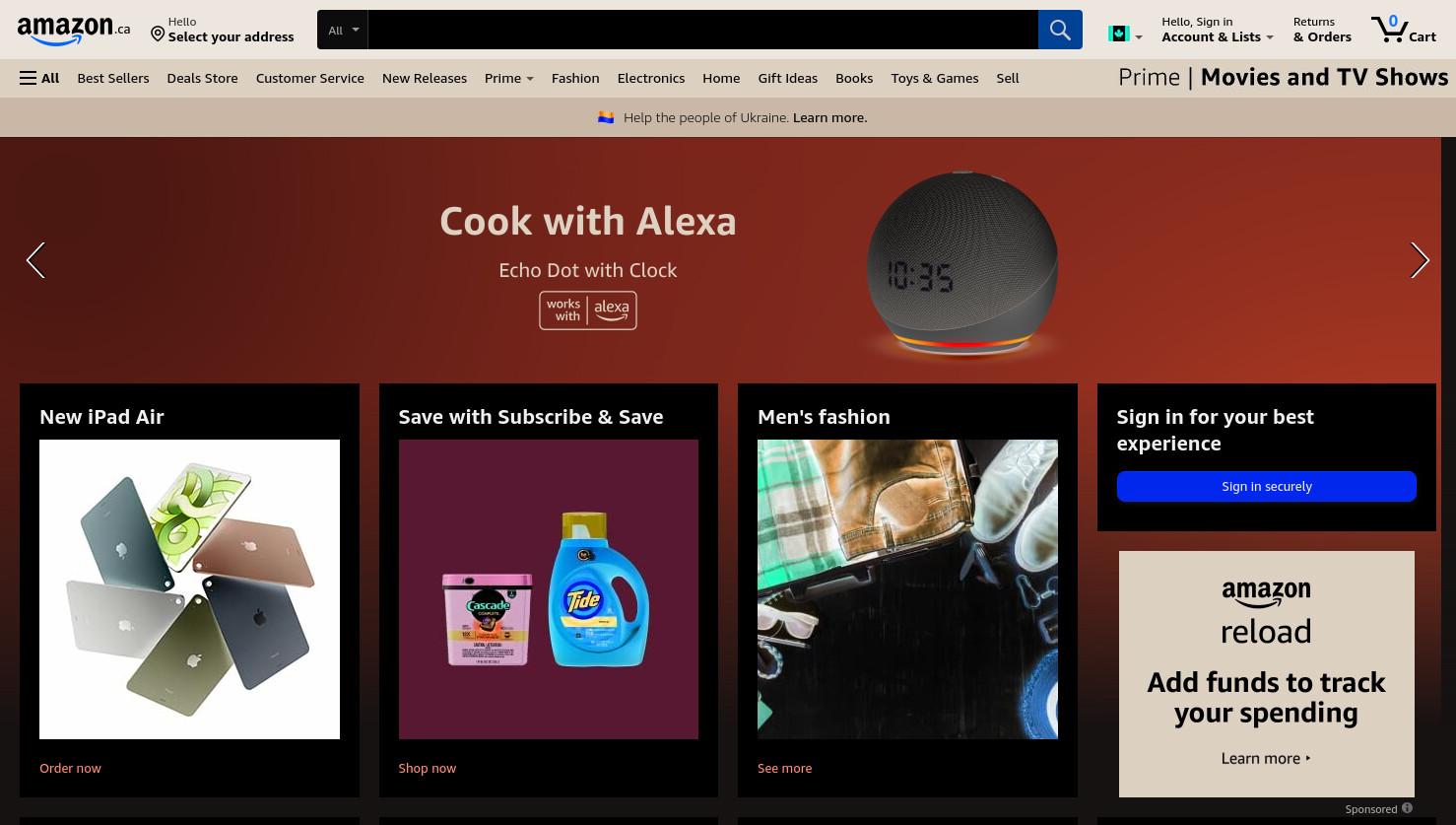Viewport: 1456px width, 825px height.
Task: Click the Sign in securely button
Action: 1267,486
